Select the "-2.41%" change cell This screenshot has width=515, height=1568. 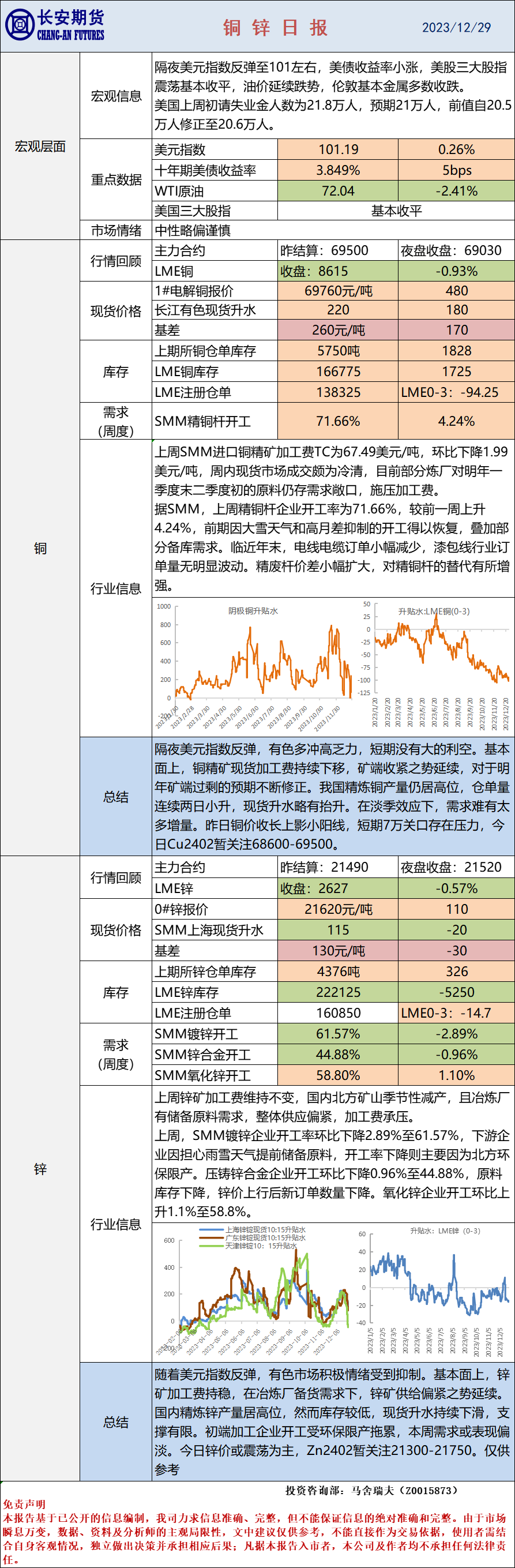point(457,190)
